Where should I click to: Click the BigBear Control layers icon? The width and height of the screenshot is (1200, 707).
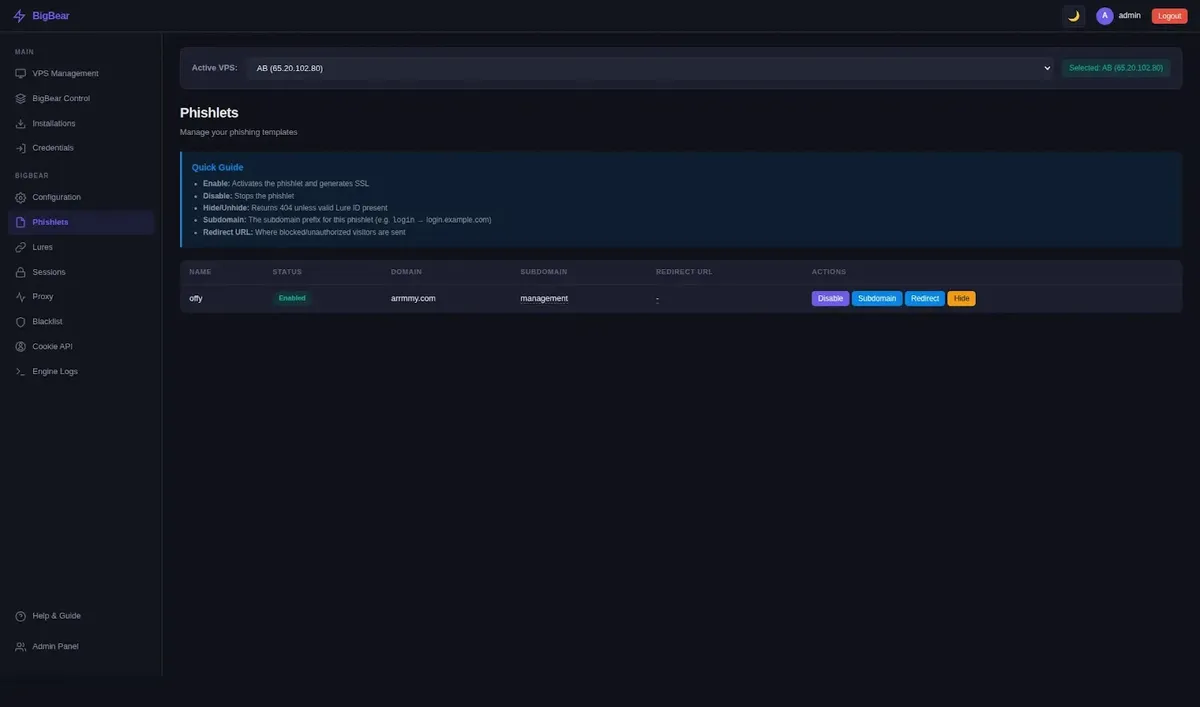21,99
